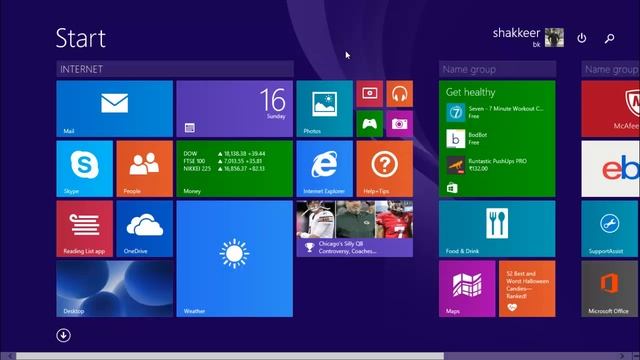
Task: Click the user profile picture
Action: point(554,38)
